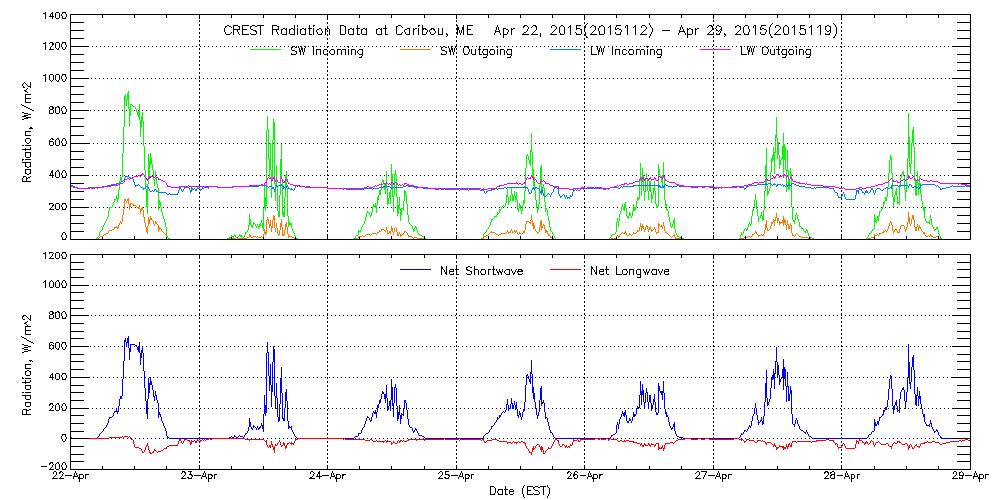Image resolution: width=1000 pixels, height=500 pixels.
Task: Click the 29-Apr date tick label
Action: 968,477
